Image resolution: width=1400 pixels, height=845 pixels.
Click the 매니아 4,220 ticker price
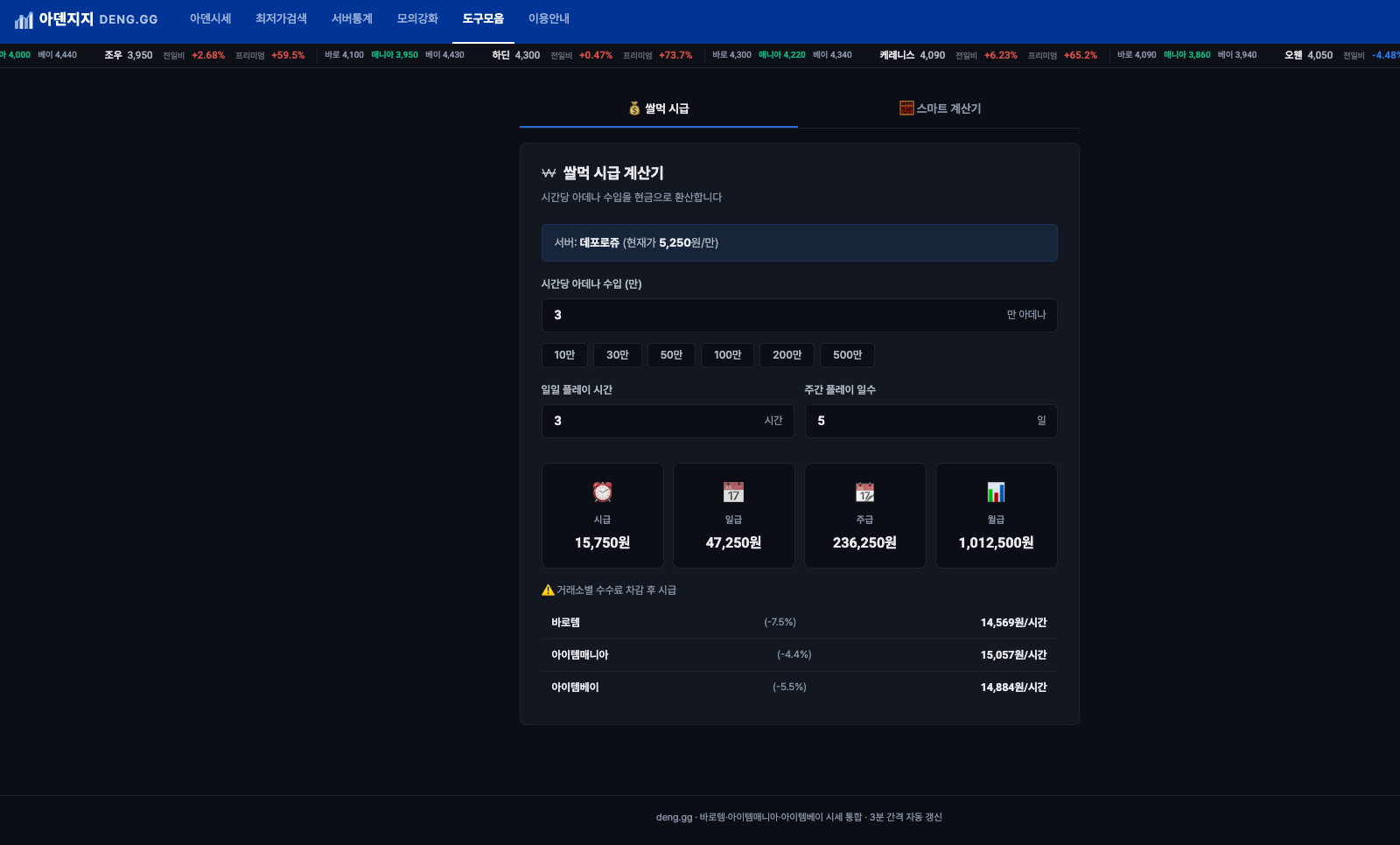(x=782, y=55)
